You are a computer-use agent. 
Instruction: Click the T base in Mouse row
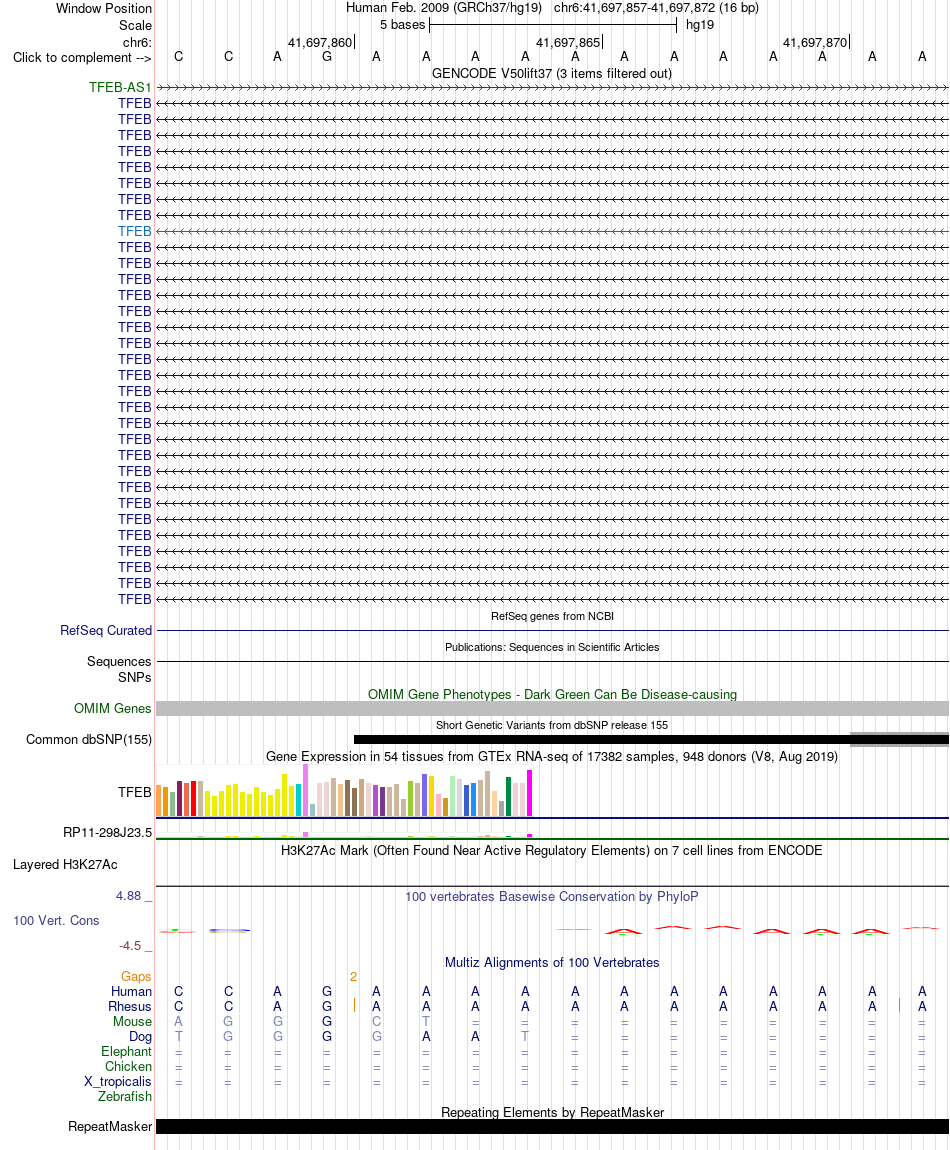[x=426, y=1021]
